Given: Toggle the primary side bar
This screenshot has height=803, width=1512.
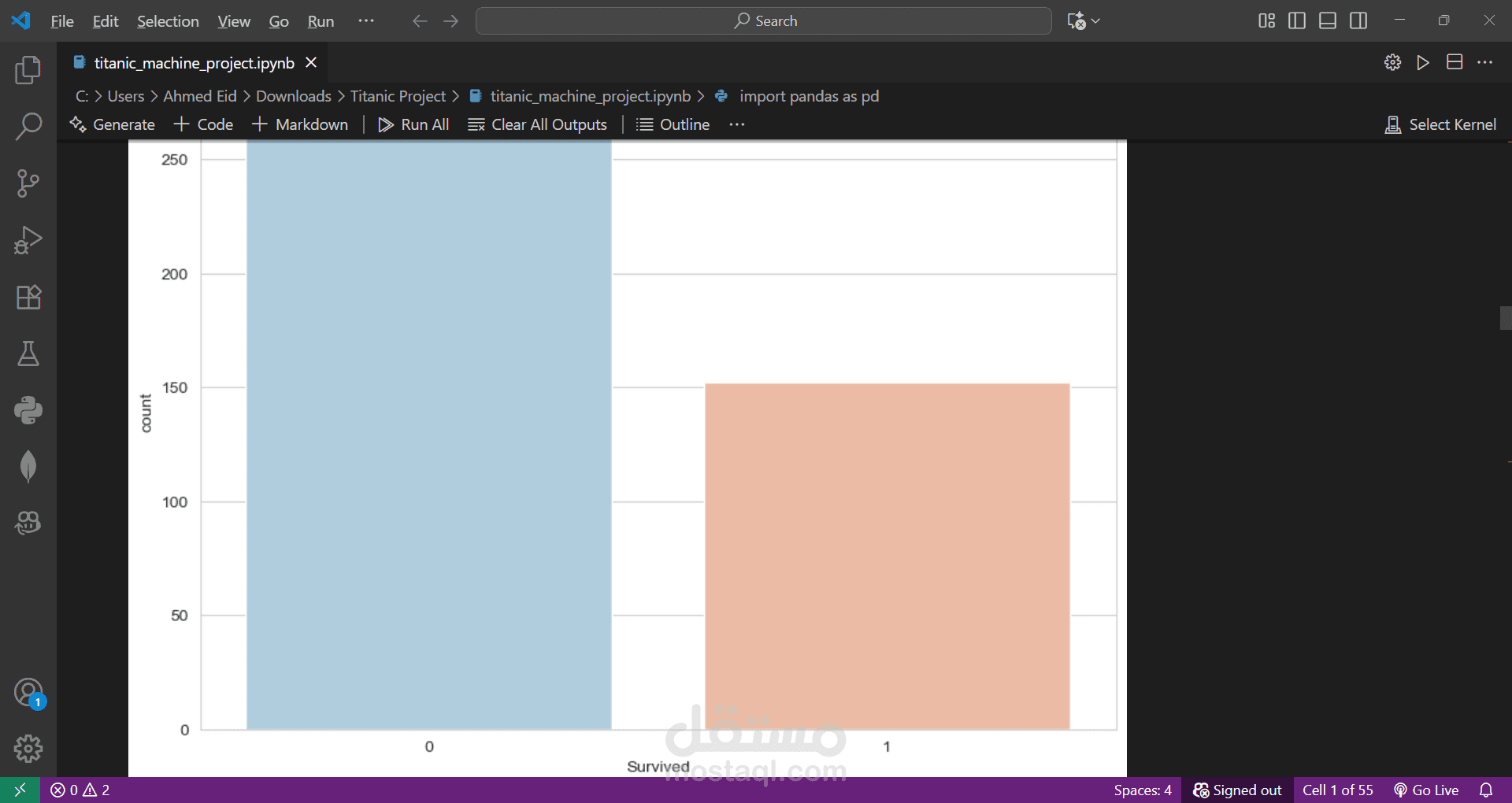Looking at the screenshot, I should pos(1297,21).
